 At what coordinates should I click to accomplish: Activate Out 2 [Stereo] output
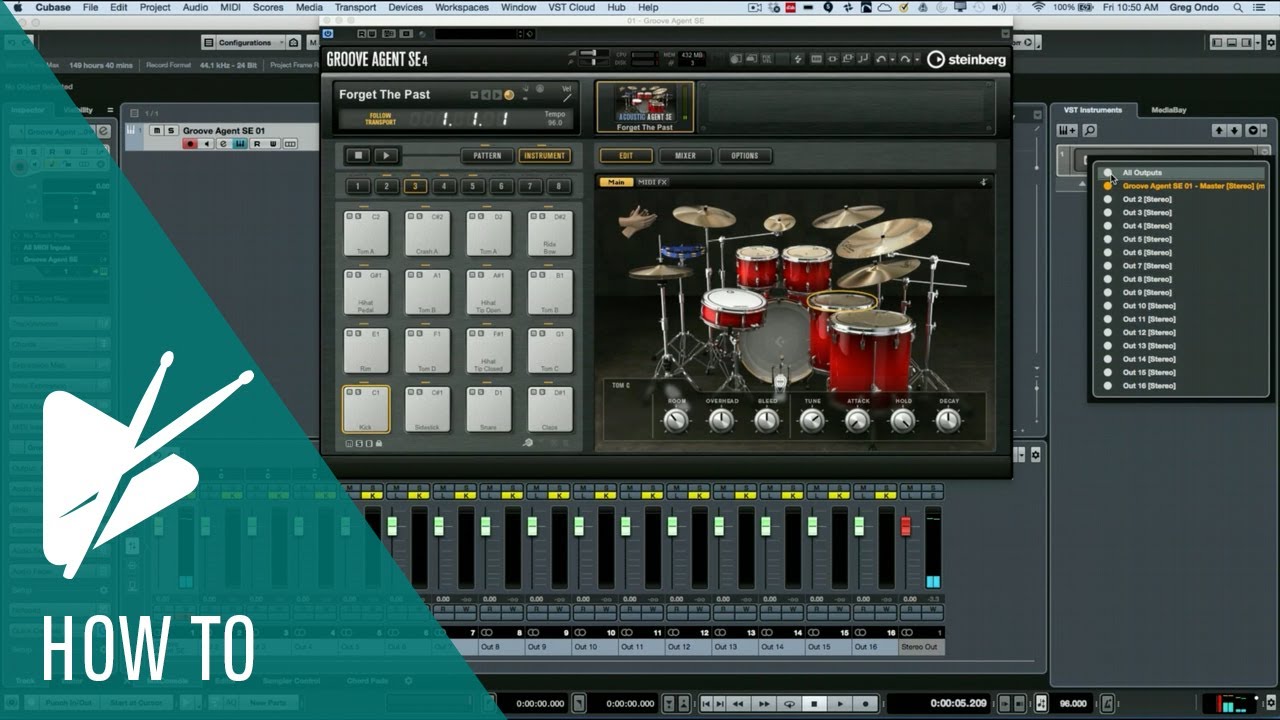point(1180,199)
